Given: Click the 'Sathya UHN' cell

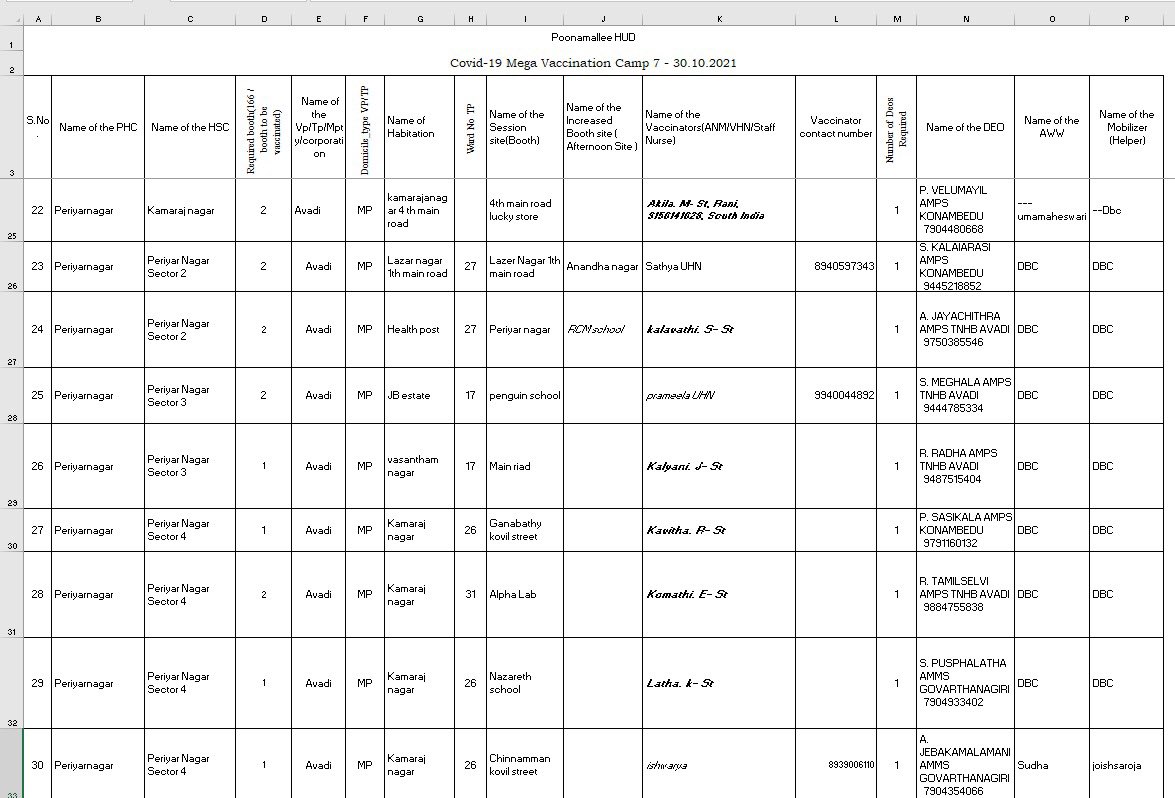Looking at the screenshot, I should tap(719, 267).
